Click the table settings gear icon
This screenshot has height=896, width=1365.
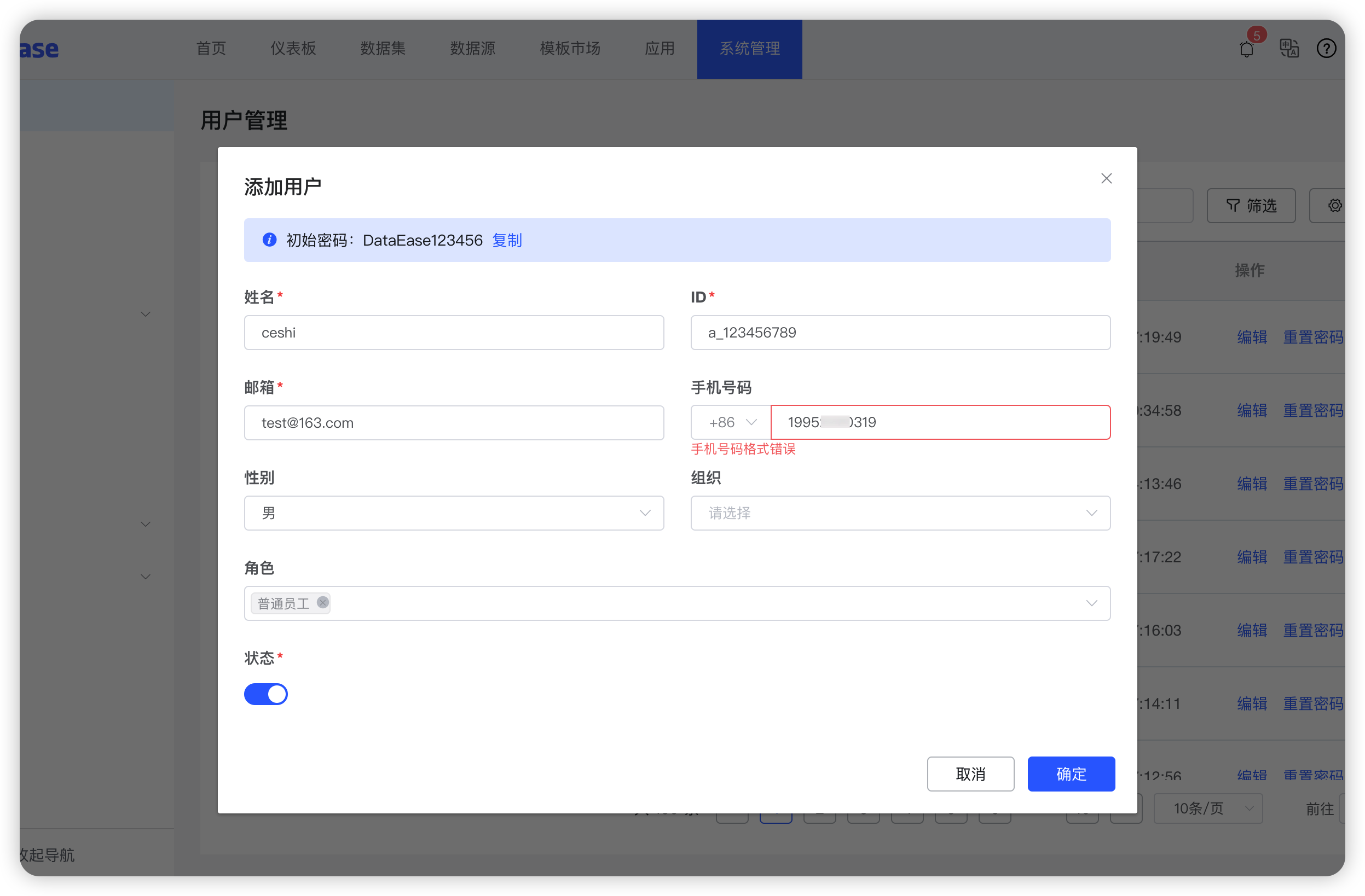tap(1334, 205)
